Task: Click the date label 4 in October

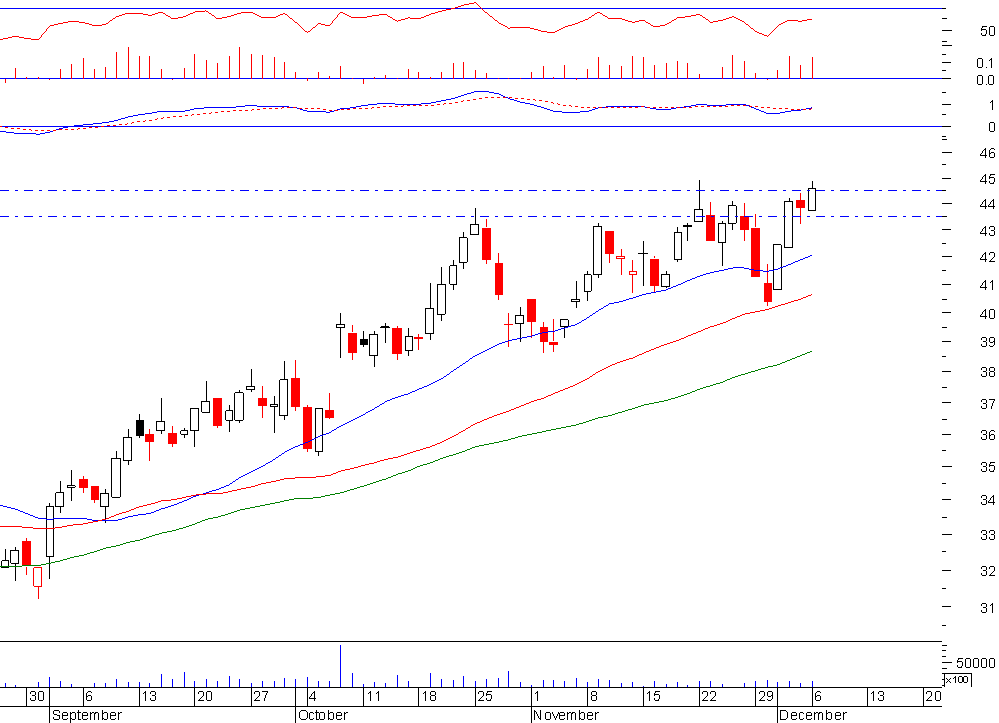Action: point(312,696)
